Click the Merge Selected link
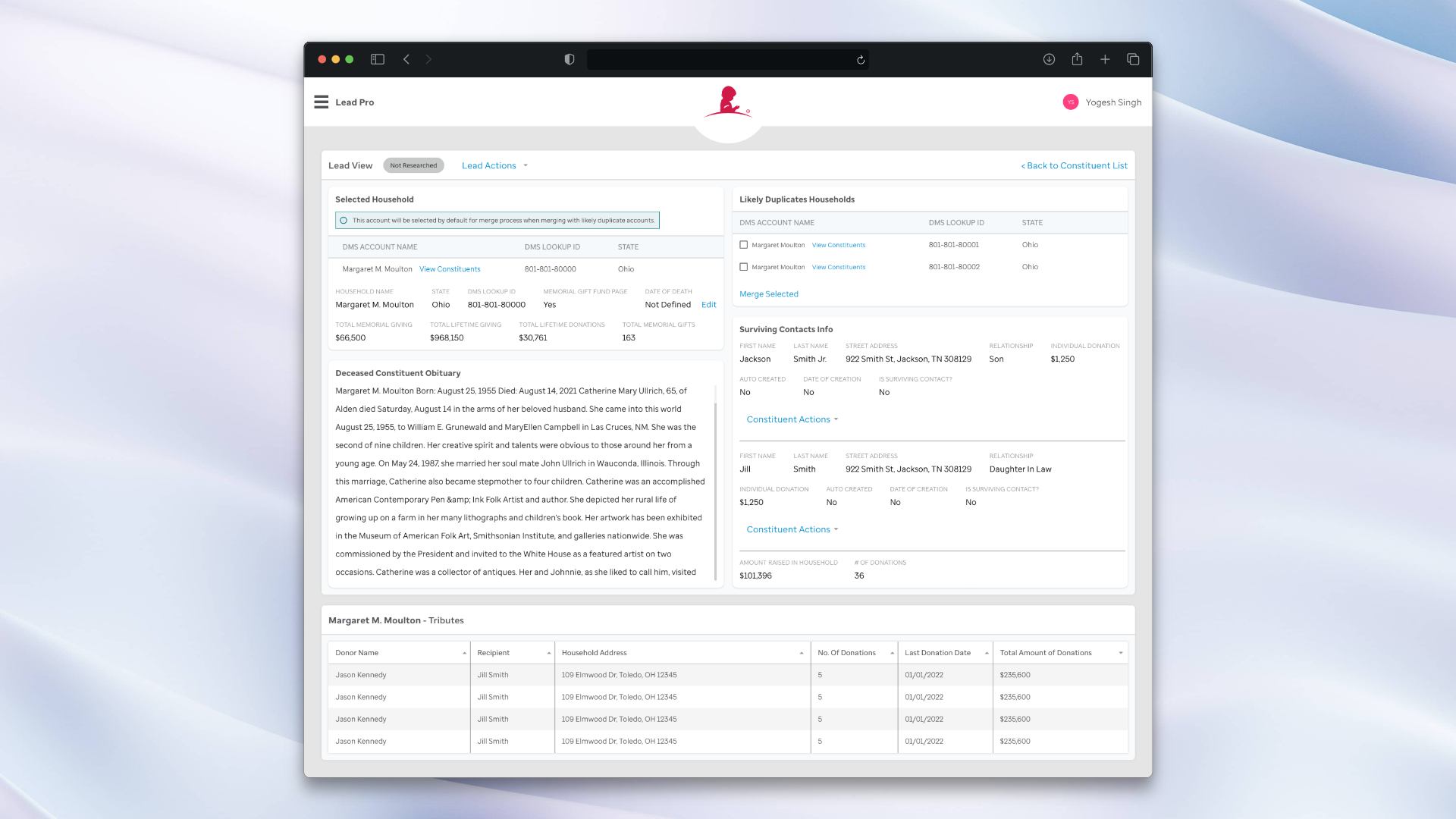 (x=768, y=294)
